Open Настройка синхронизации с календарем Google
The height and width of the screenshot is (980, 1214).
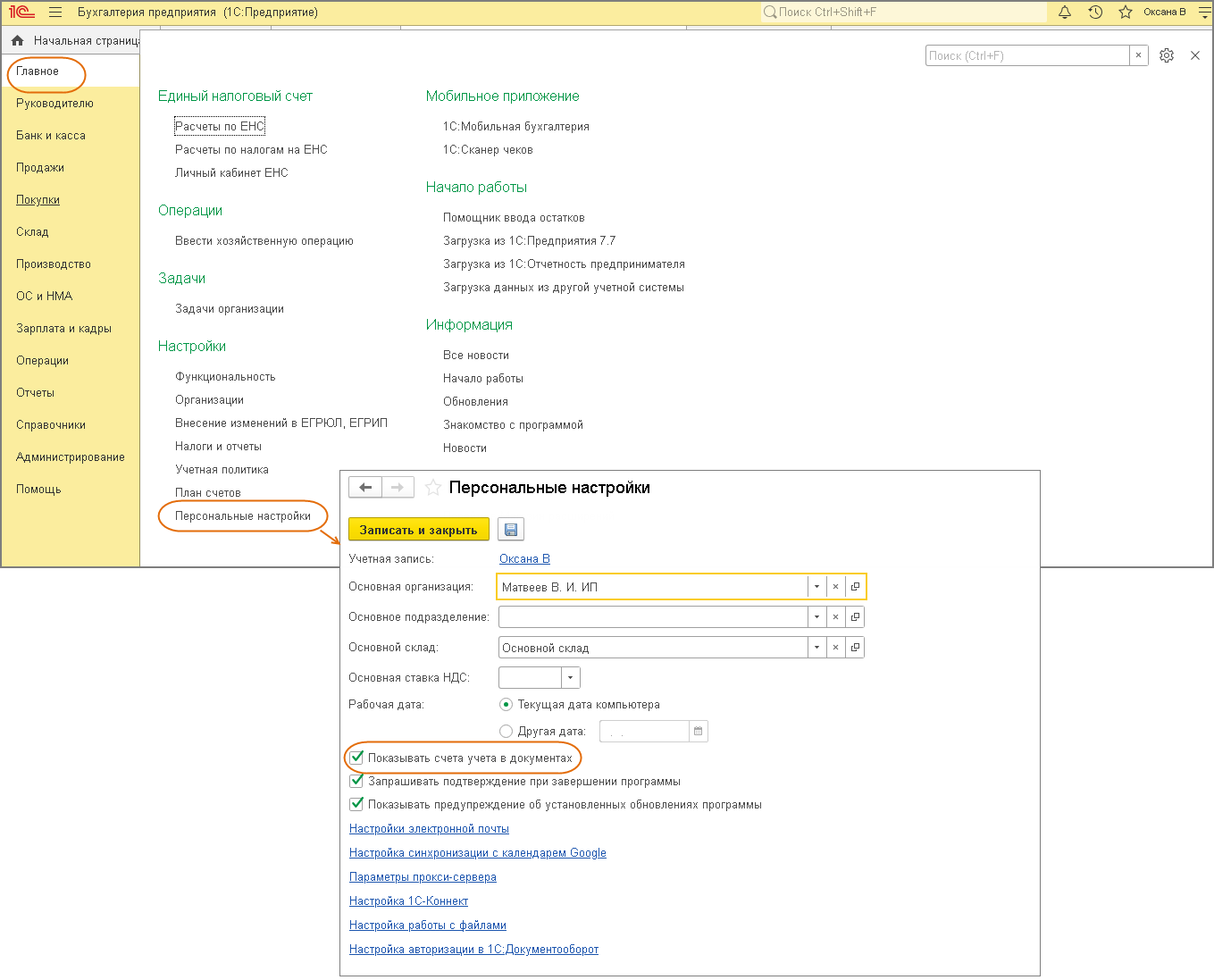pos(478,853)
